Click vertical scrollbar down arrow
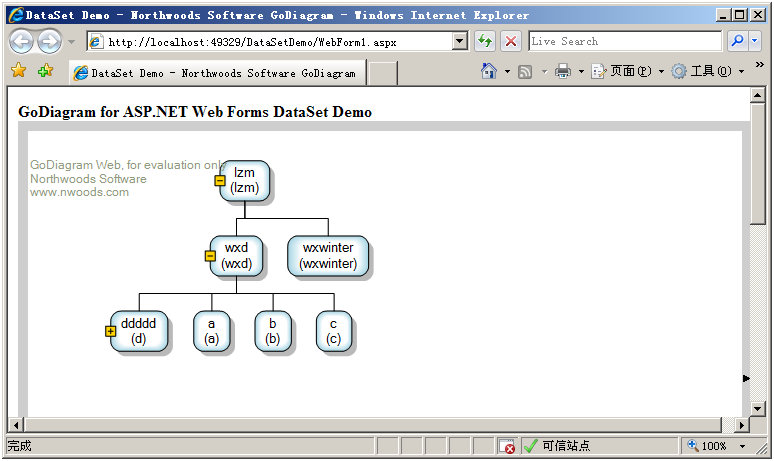 [x=758, y=408]
